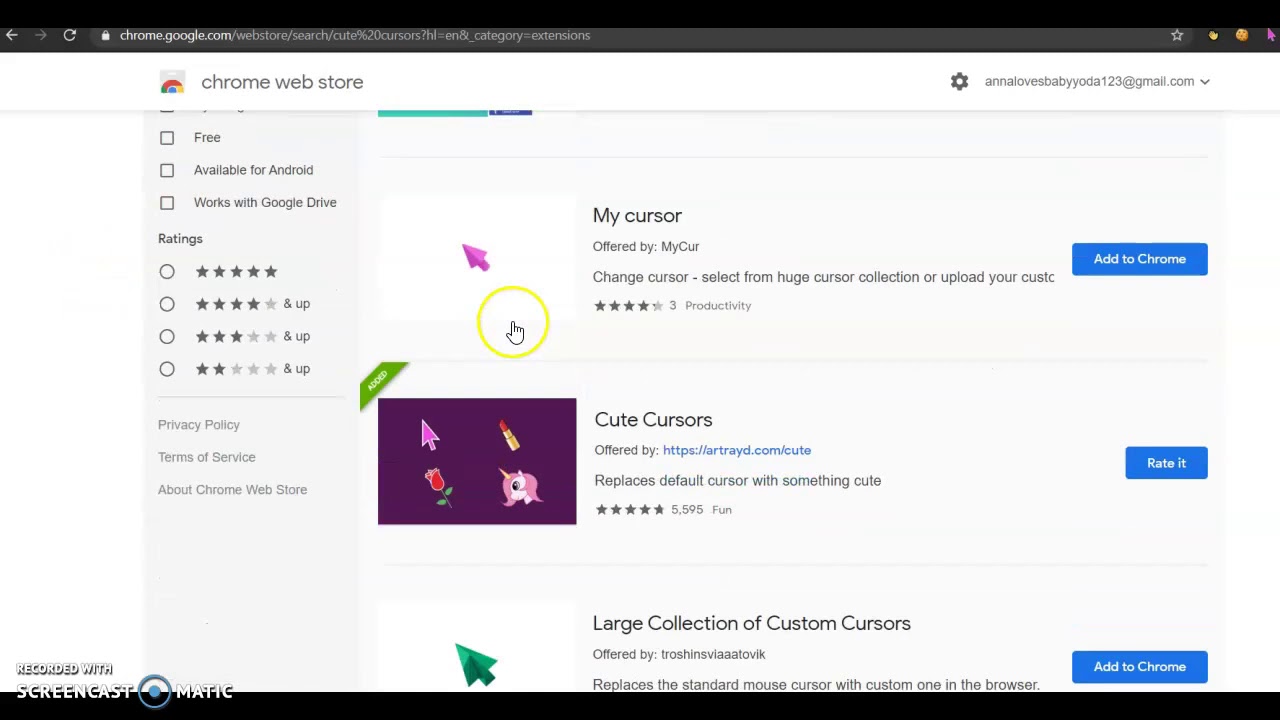Visit the https://artrayd.com/cute link
The width and height of the screenshot is (1280, 720).
tap(737, 450)
